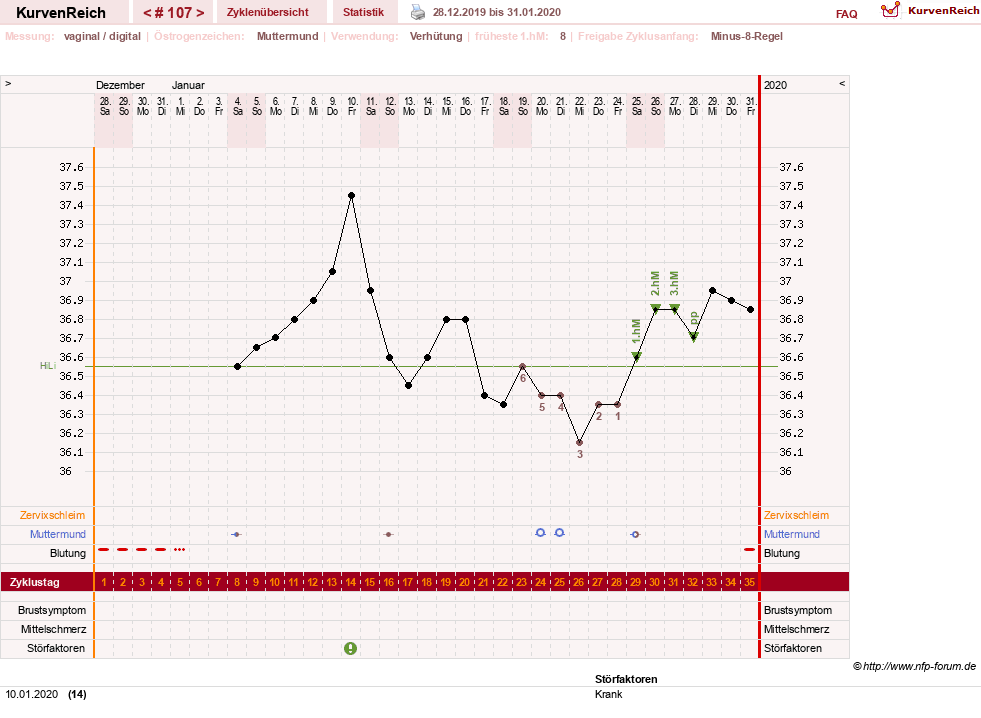Image resolution: width=981 pixels, height=718 pixels.
Task: Click the KurvenReich logo icon at top right
Action: [x=890, y=10]
